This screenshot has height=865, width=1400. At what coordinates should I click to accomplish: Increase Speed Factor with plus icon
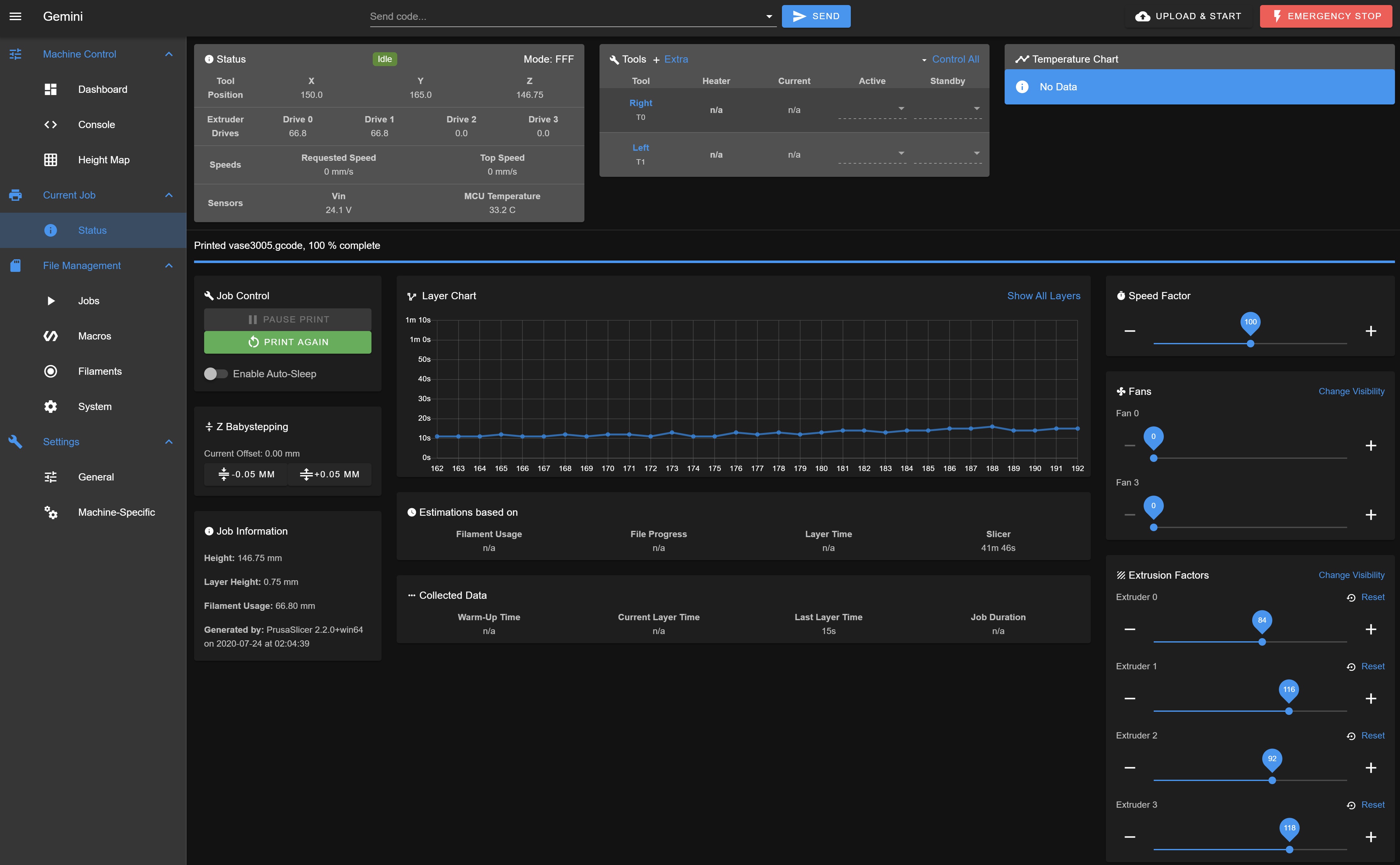pos(1370,331)
